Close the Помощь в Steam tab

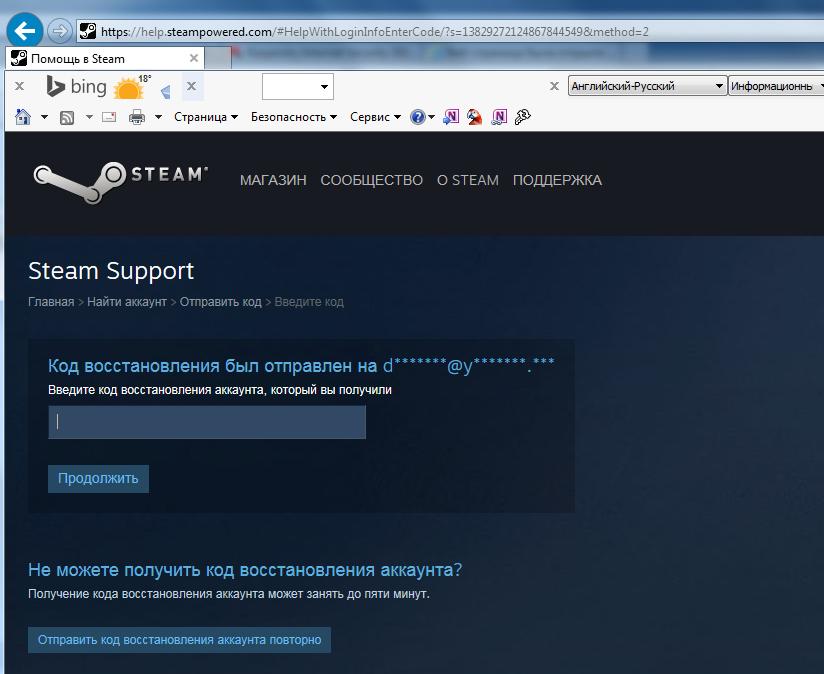point(193,58)
